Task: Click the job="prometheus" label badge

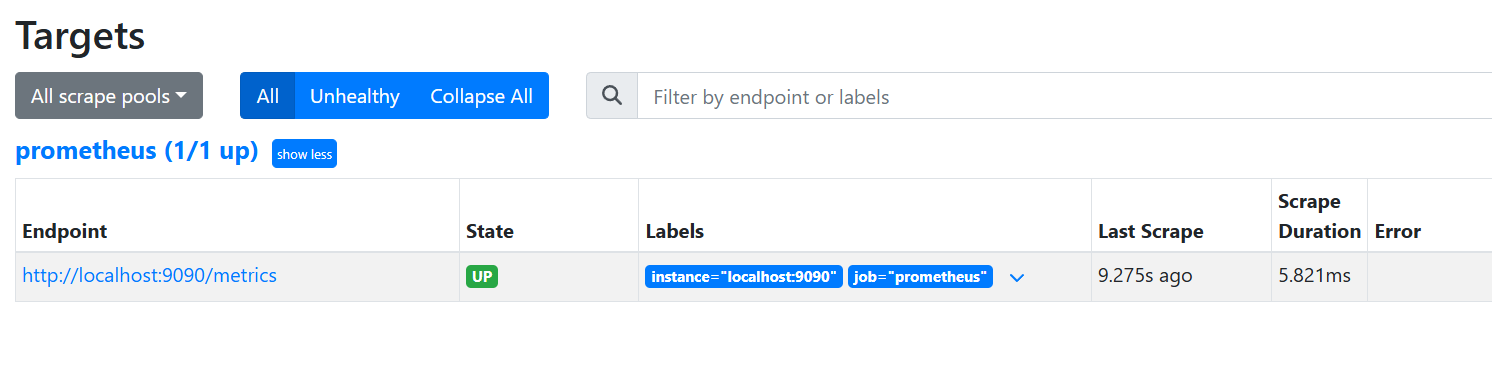Action: [x=920, y=277]
